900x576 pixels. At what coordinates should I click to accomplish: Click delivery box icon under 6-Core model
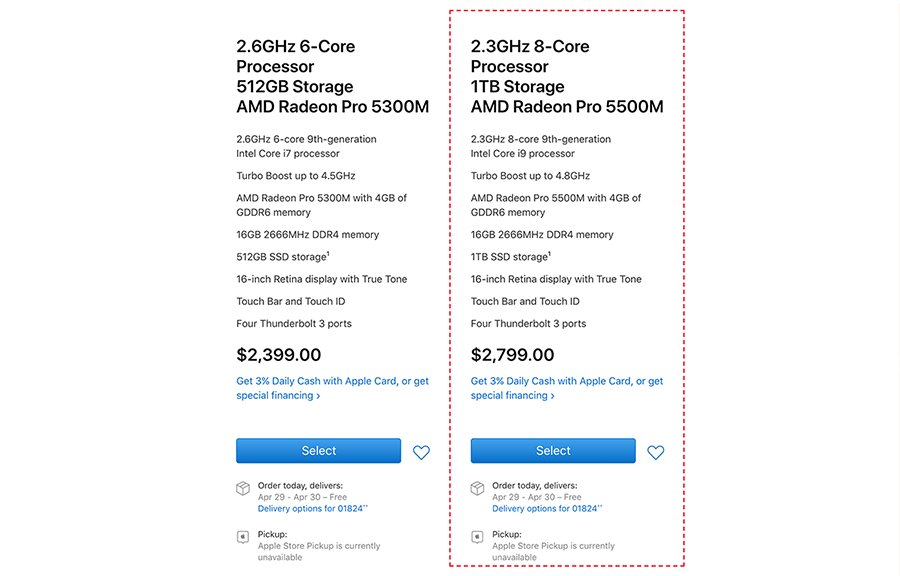pos(243,488)
